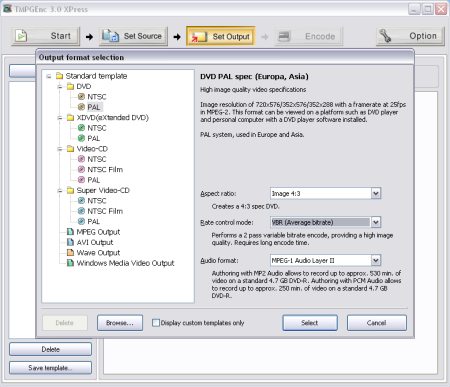Click the MPEG Output file icon

[70, 232]
